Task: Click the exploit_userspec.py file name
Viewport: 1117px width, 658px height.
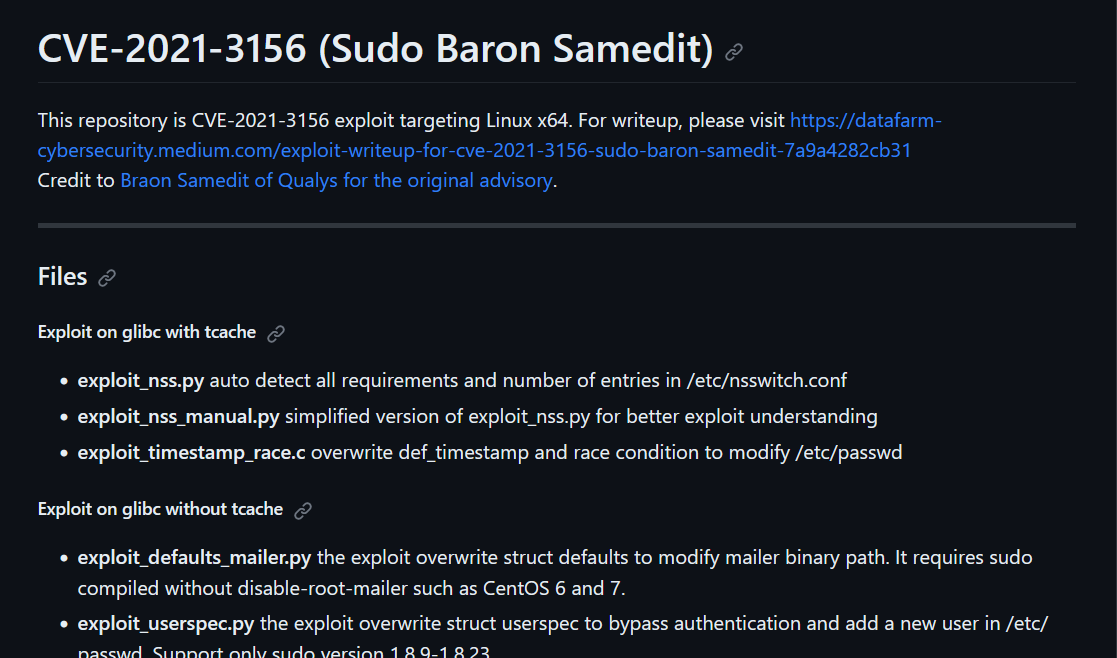Action: (x=166, y=624)
